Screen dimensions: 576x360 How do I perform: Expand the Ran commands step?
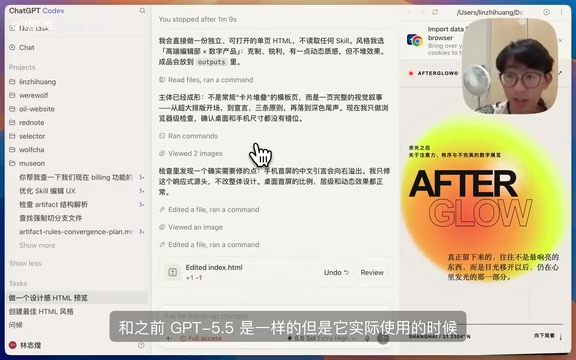click(188, 136)
